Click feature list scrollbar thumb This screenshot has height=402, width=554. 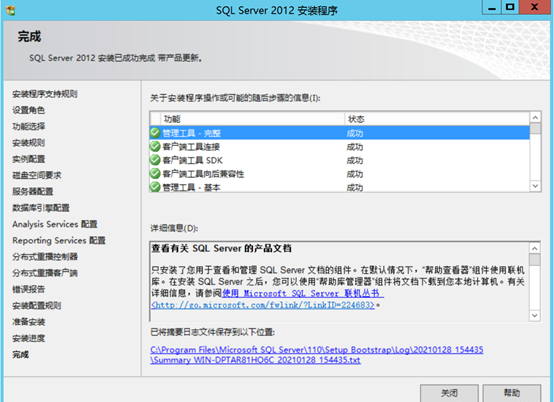535,128
